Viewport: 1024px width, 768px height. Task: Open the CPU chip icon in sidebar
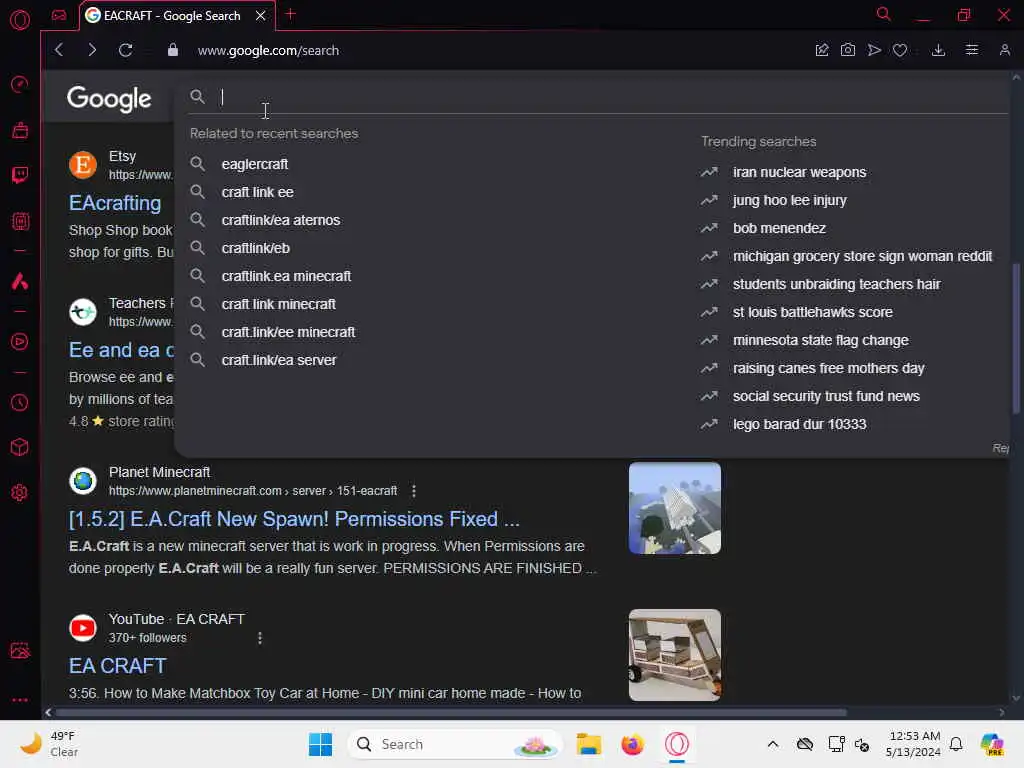20,221
